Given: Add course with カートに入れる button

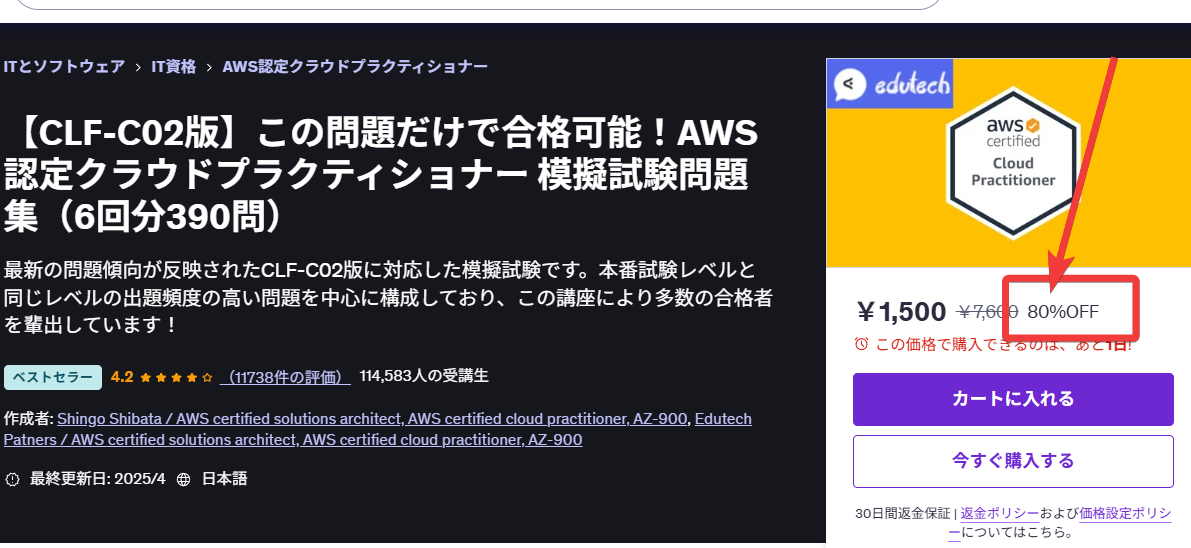Looking at the screenshot, I should click(x=1013, y=399).
